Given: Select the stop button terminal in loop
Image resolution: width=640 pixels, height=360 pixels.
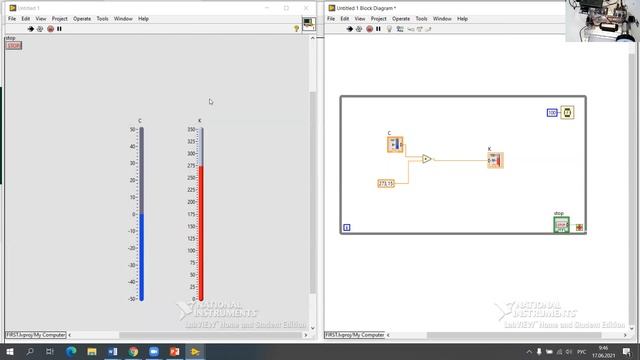Looking at the screenshot, I should (561, 225).
